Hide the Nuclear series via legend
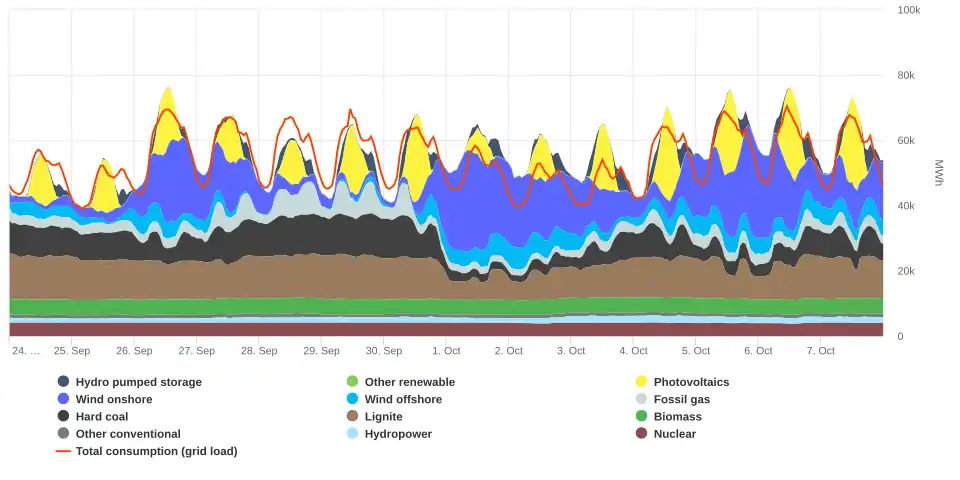 (674, 434)
